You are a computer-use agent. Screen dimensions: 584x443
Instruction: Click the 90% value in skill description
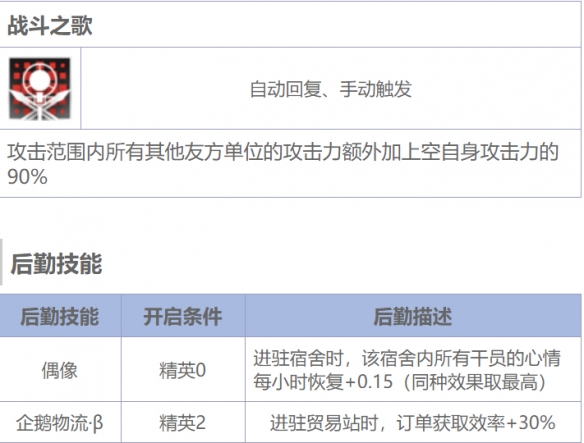pos(28,176)
